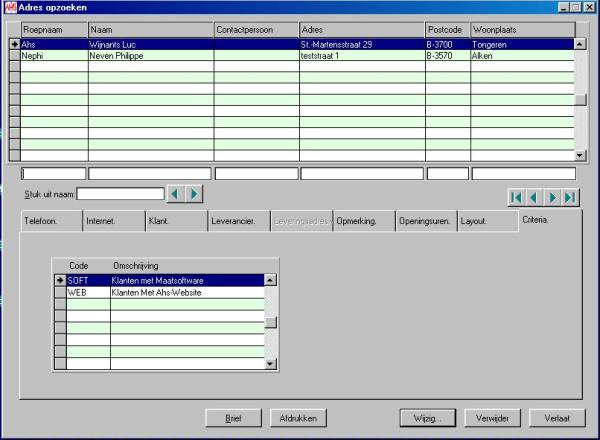
Task: Click the Woonplaats filter field
Action: pos(523,174)
